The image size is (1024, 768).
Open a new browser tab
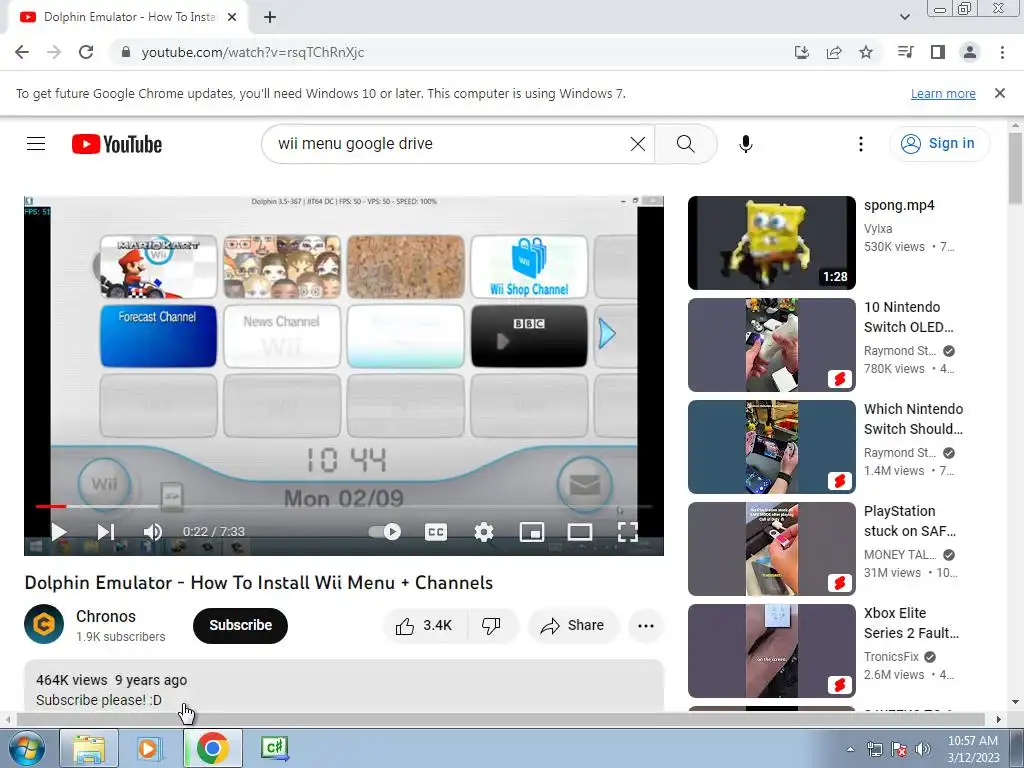(270, 17)
